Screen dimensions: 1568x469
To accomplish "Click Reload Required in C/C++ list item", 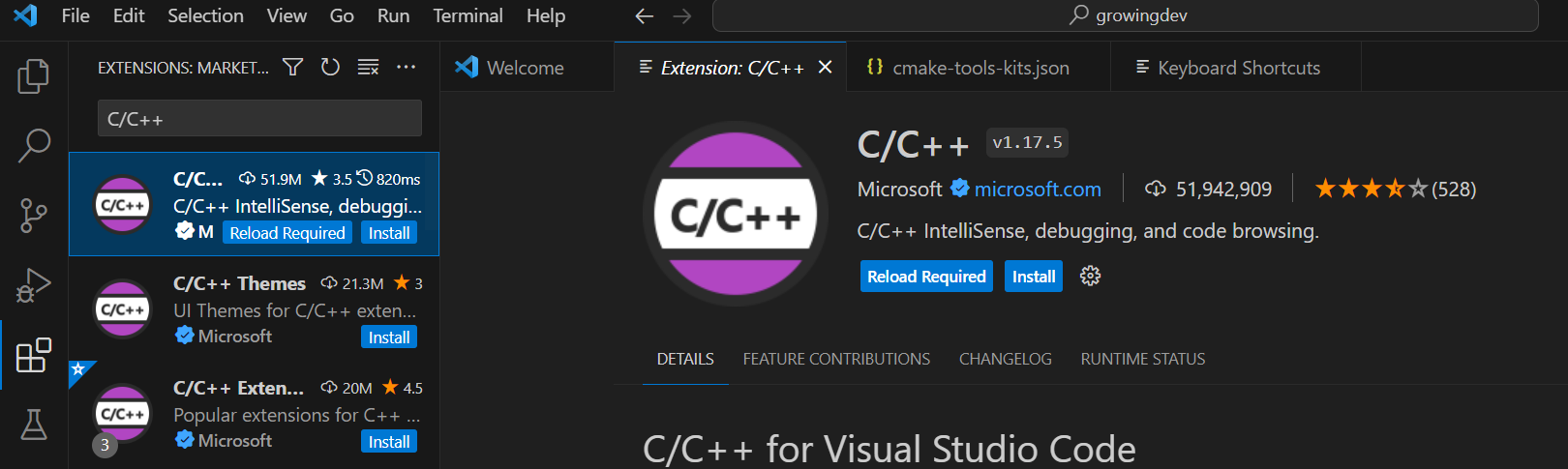I will tap(287, 232).
